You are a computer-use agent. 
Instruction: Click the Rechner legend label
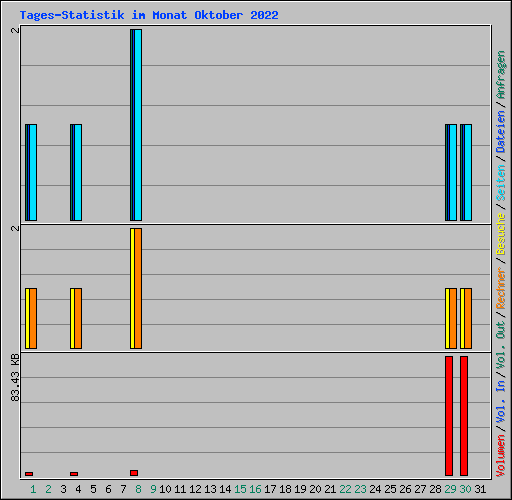501,288
